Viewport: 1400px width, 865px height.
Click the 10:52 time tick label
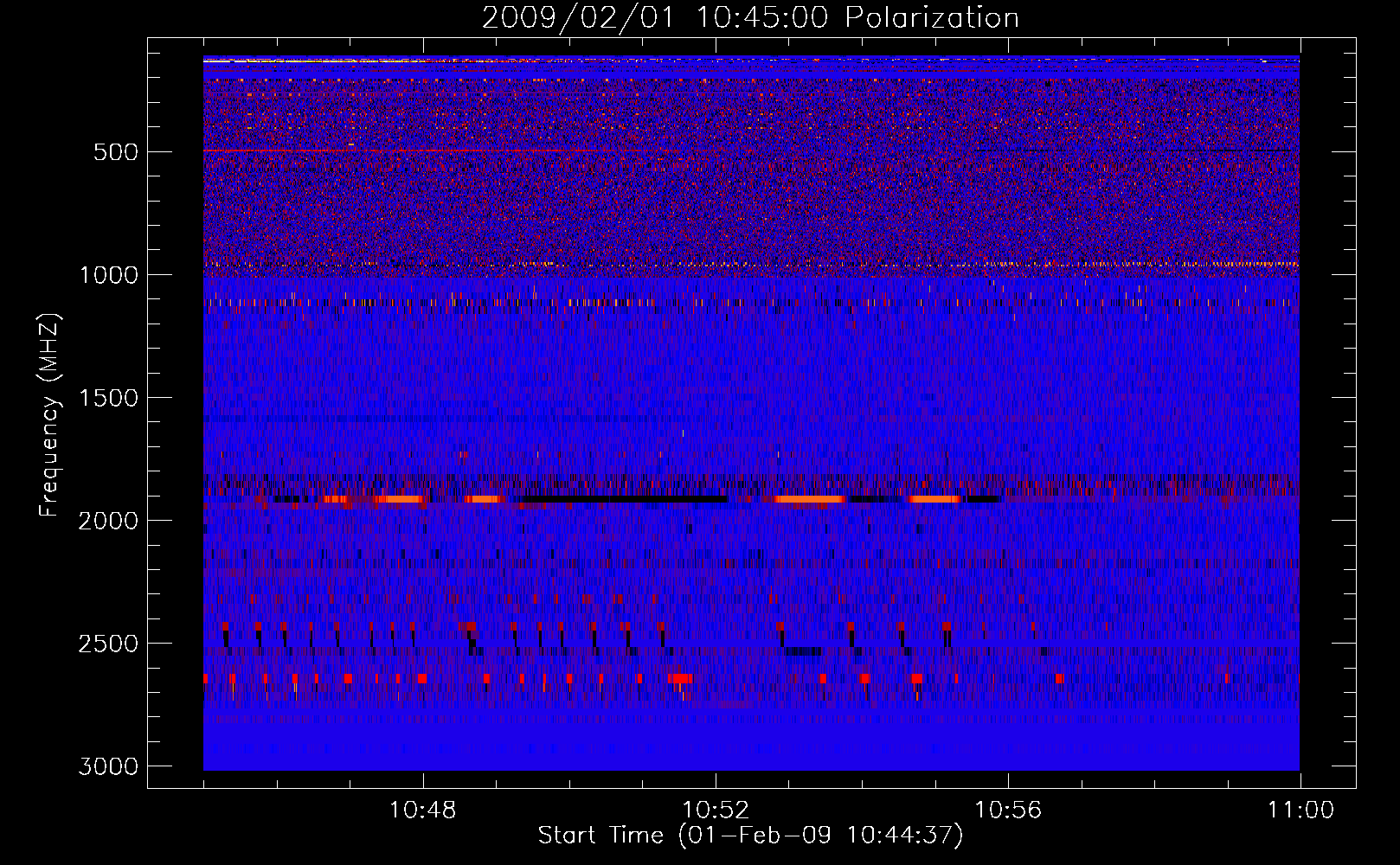[716, 811]
